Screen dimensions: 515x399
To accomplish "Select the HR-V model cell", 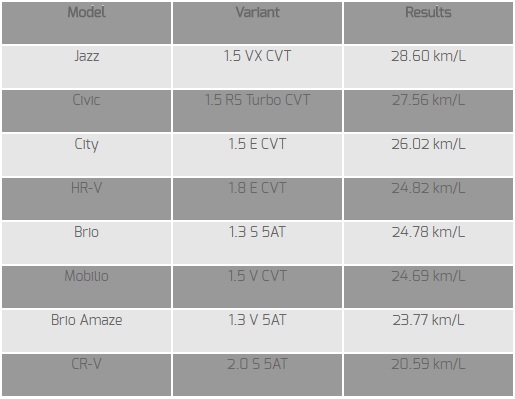I will (x=86, y=199).
